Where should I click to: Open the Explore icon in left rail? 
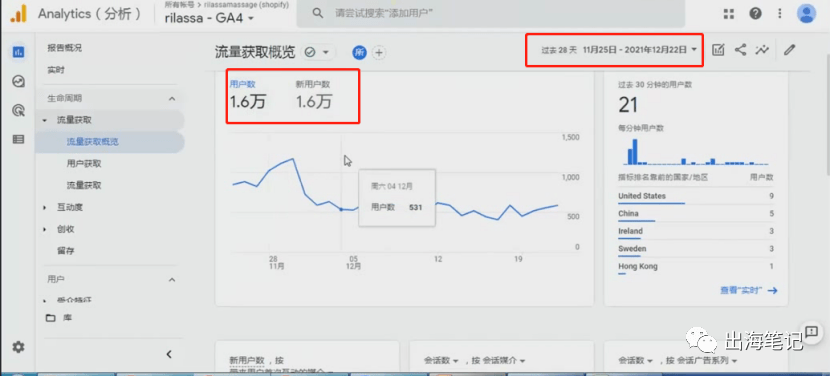19,81
